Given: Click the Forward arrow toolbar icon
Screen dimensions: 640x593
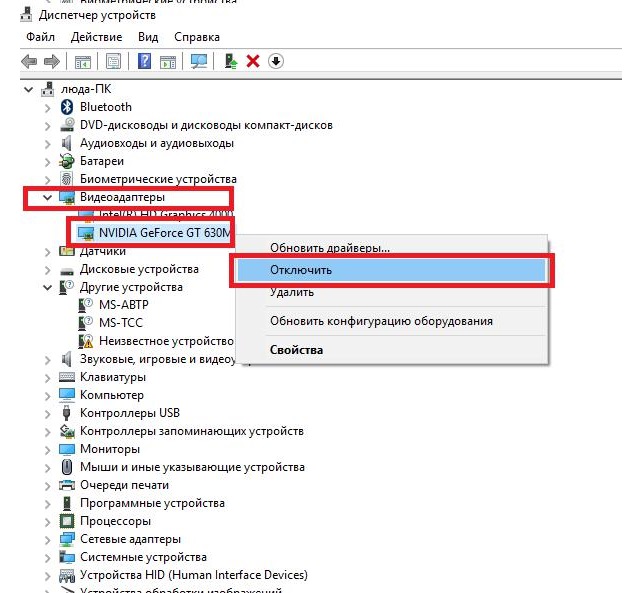Looking at the screenshot, I should [x=52, y=62].
